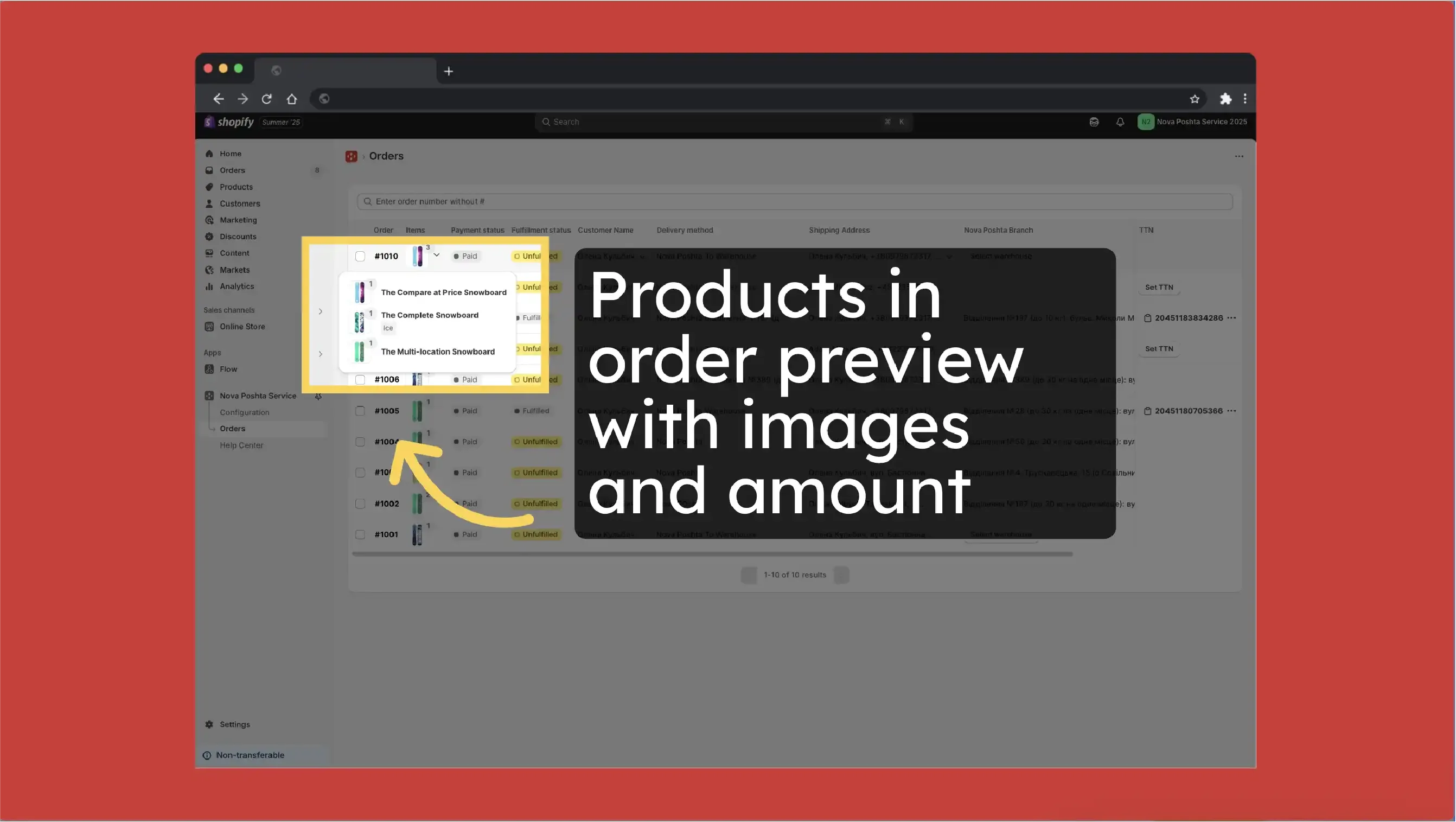The image size is (1456, 822).
Task: Click the first Set TTN button
Action: pos(1159,288)
